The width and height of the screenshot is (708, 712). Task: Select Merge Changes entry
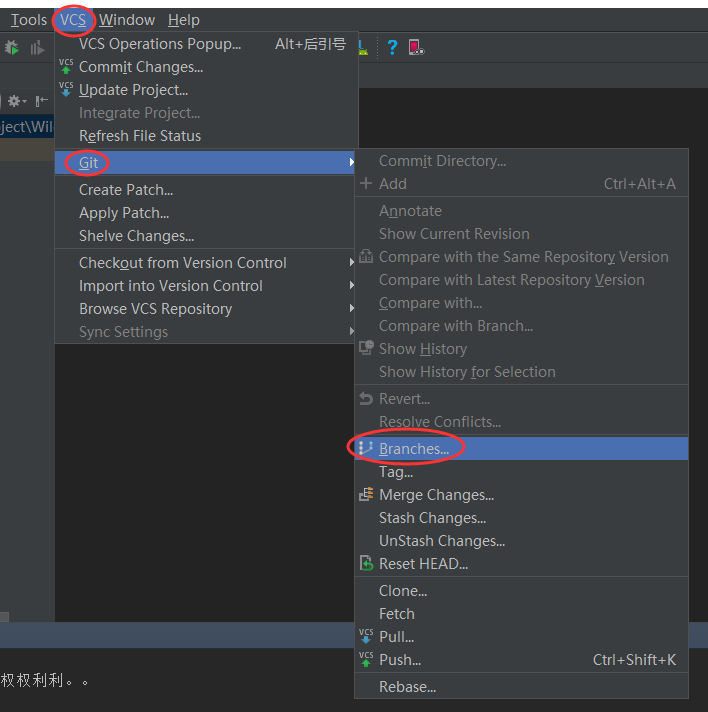(x=521, y=495)
